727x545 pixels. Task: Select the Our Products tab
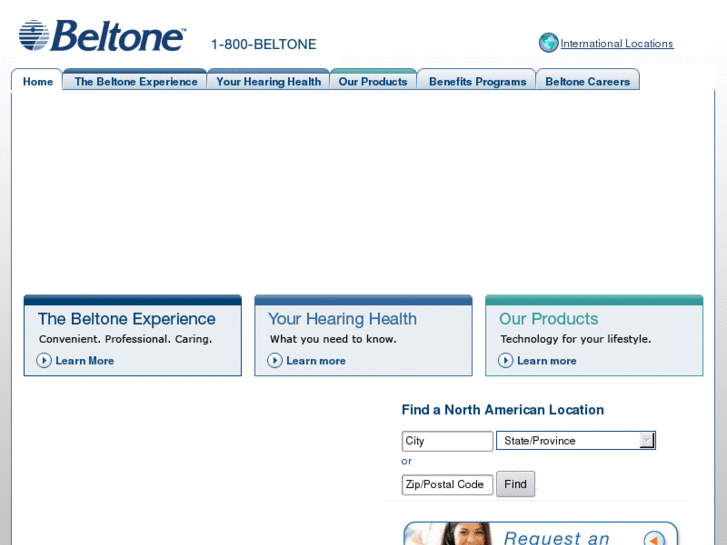373,81
